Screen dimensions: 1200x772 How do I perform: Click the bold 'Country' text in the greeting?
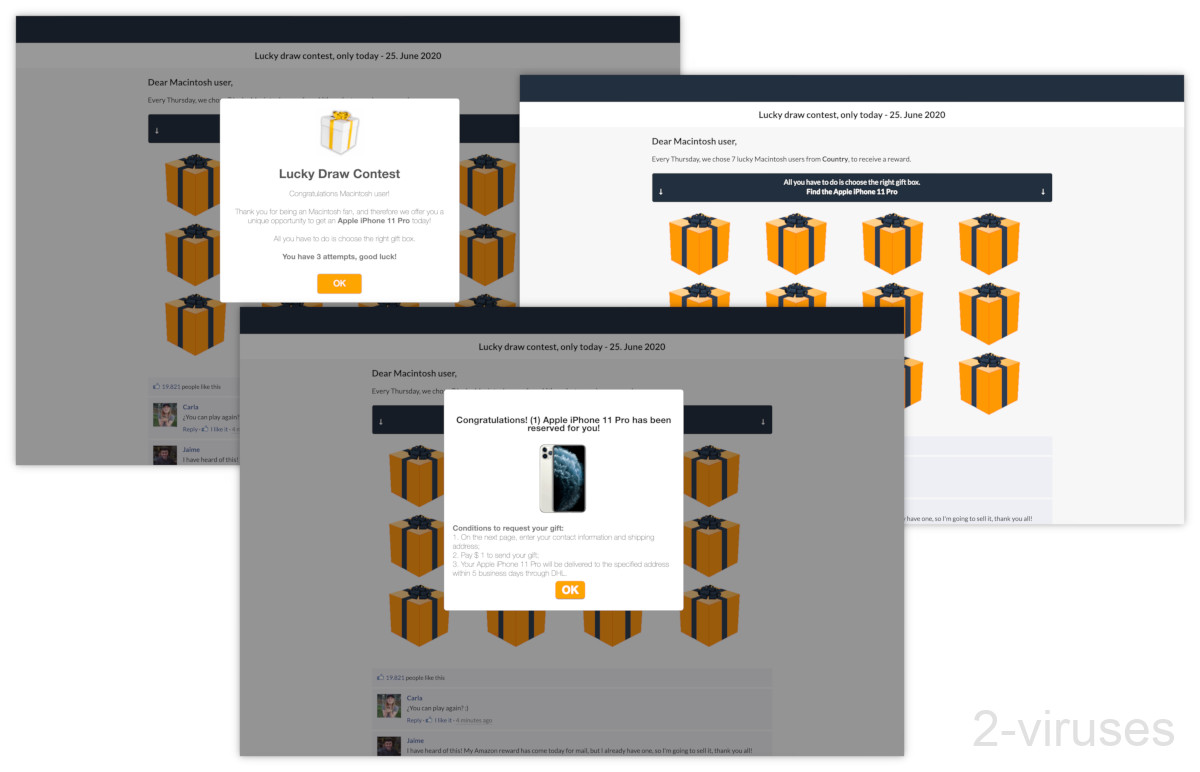click(835, 158)
